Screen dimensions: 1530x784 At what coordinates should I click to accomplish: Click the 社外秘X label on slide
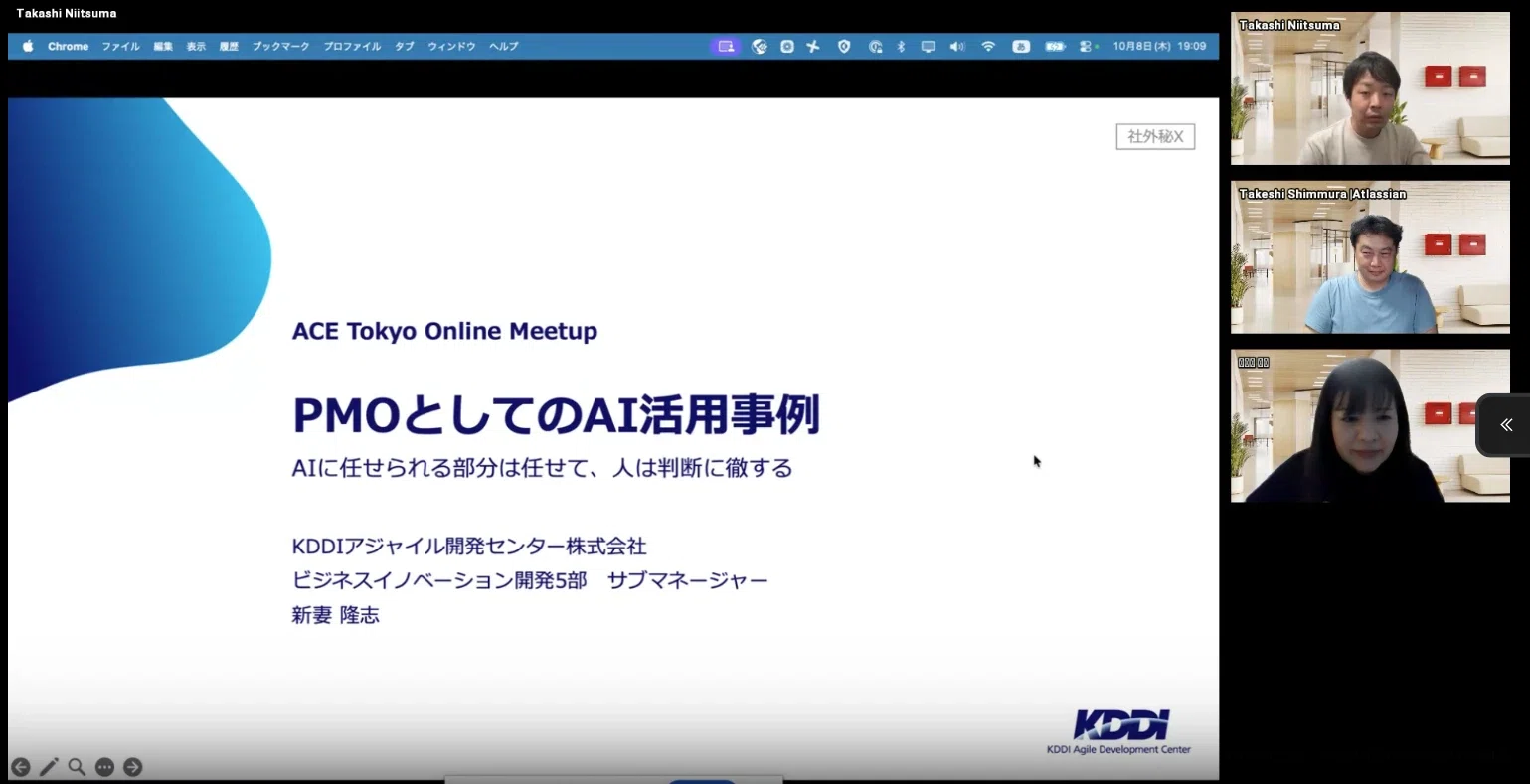pos(1155,136)
